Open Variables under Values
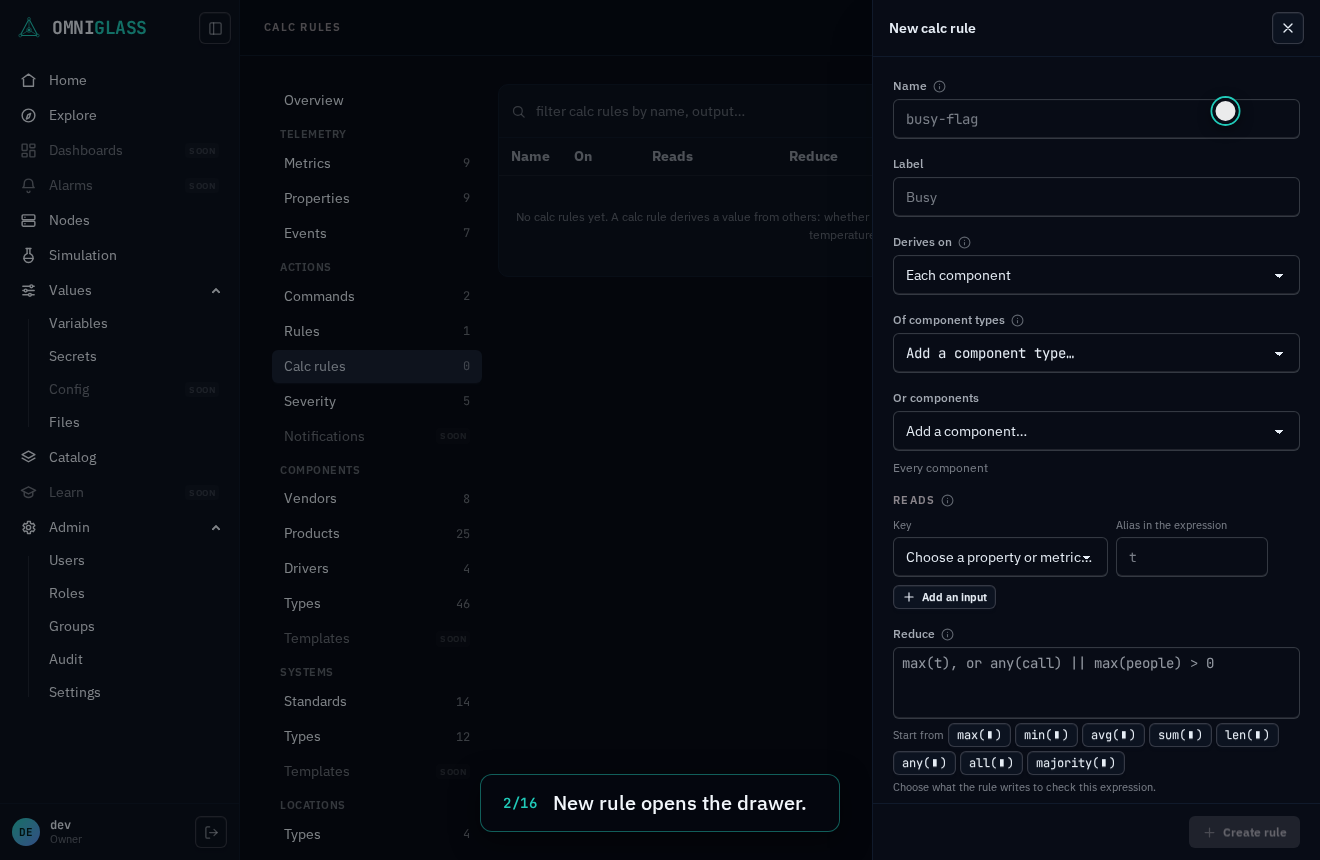The height and width of the screenshot is (860, 1320). pyautogui.click(x=78, y=323)
